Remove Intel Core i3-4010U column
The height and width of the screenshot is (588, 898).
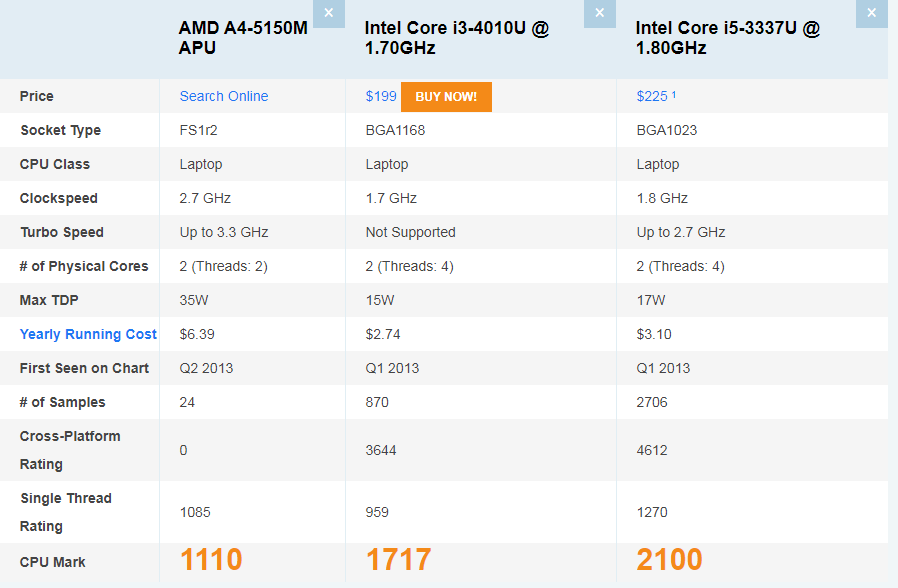599,13
